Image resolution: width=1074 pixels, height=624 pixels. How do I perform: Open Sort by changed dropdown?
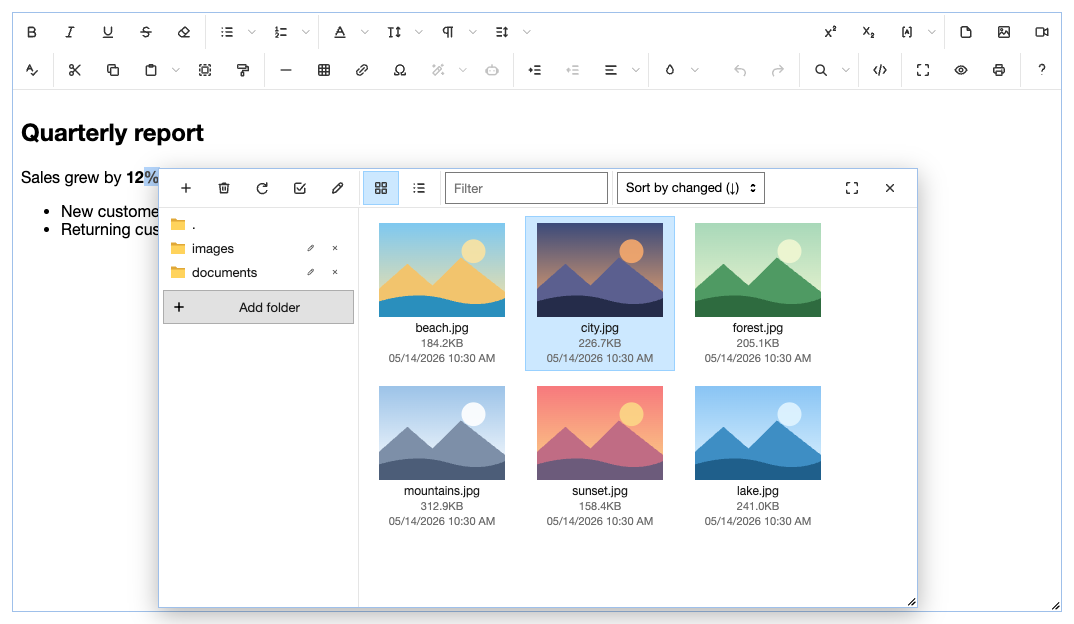[690, 188]
